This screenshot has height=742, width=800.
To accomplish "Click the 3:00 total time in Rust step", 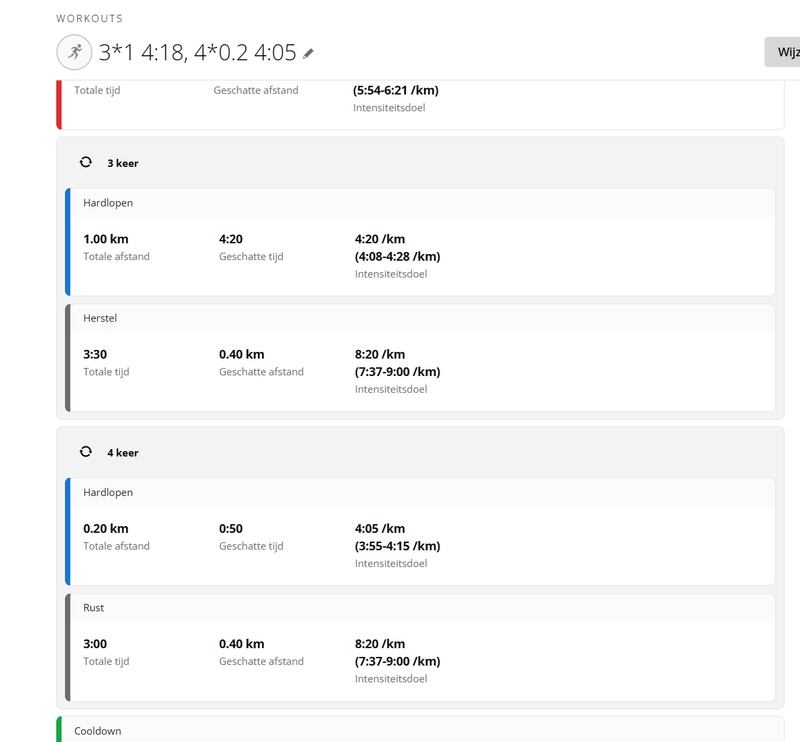I will (96, 644).
